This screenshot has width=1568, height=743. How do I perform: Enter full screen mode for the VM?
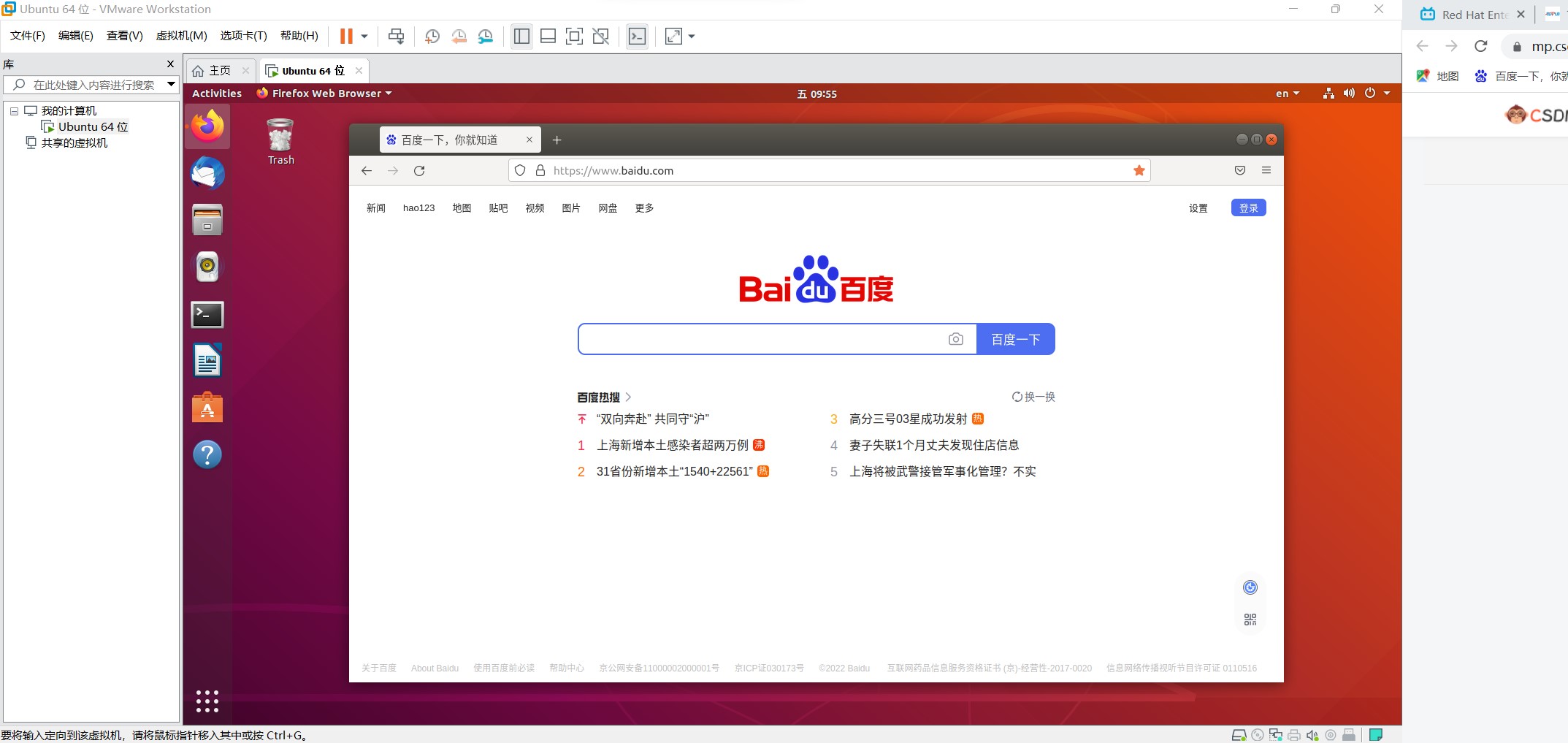pyautogui.click(x=574, y=36)
